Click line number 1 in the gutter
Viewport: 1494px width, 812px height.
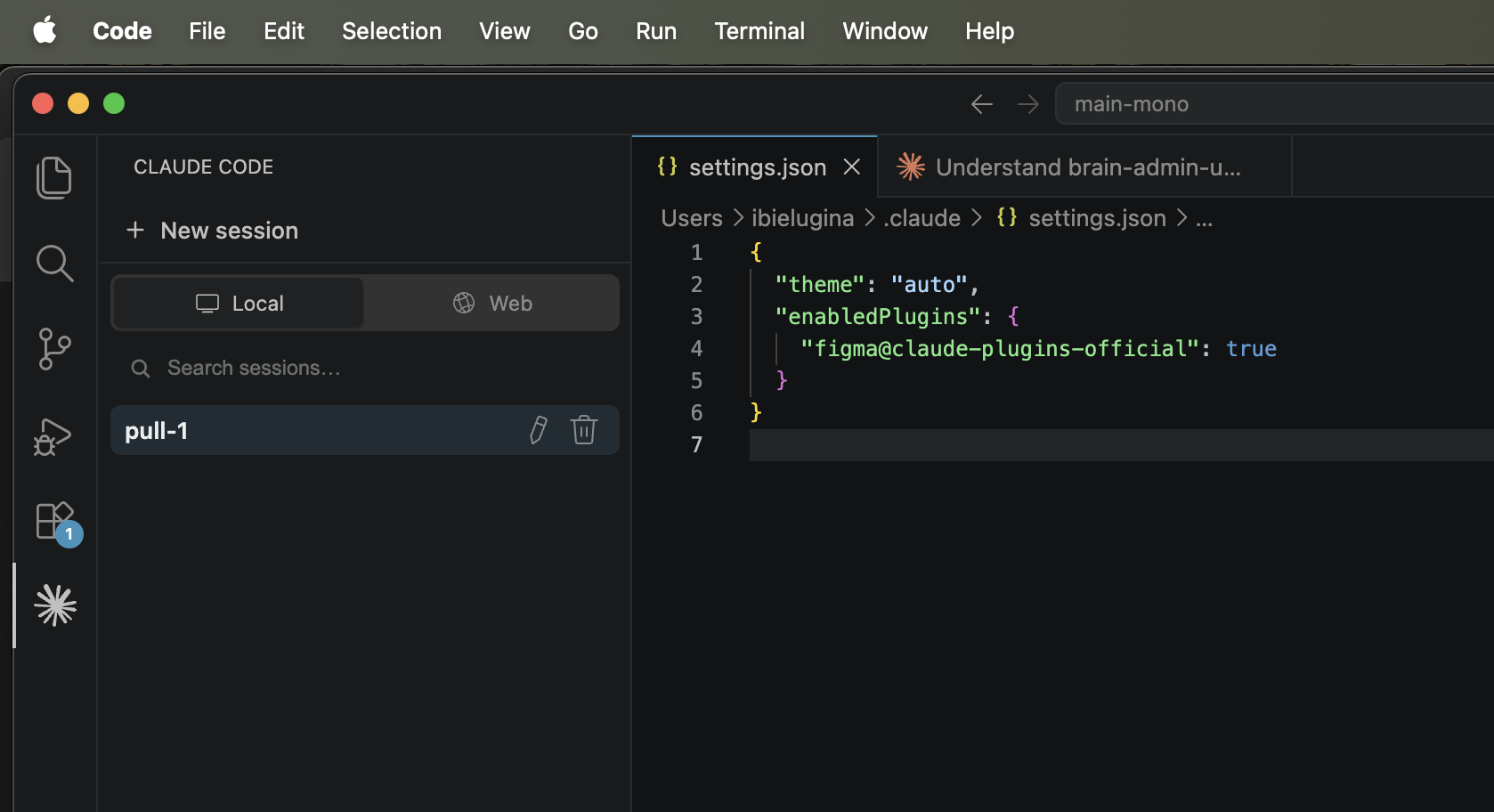click(x=696, y=252)
